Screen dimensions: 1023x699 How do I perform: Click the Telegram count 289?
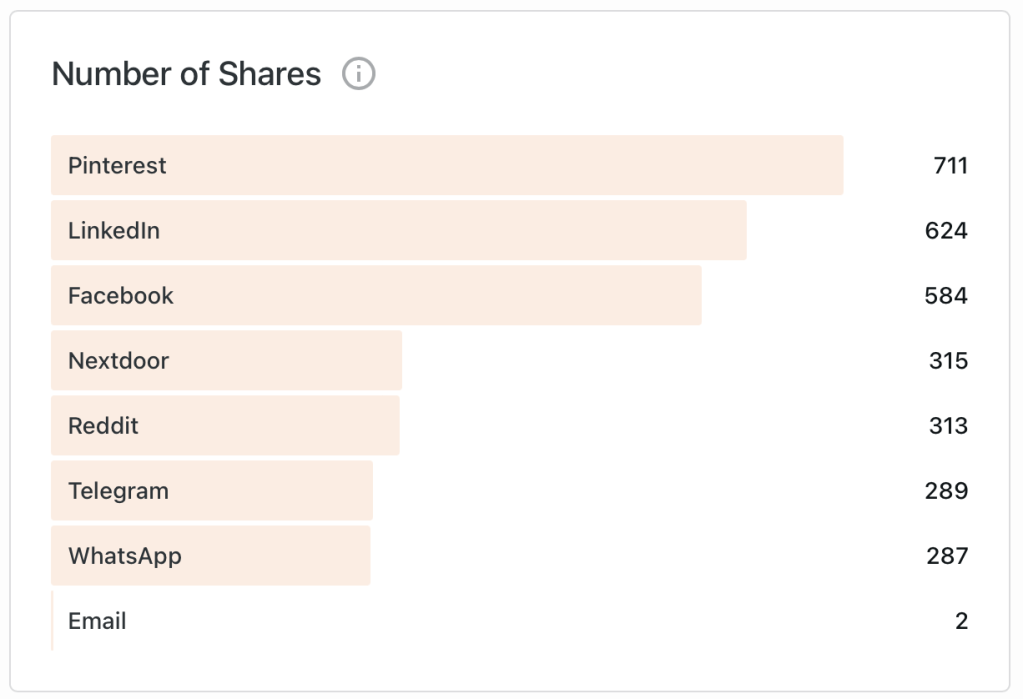946,490
